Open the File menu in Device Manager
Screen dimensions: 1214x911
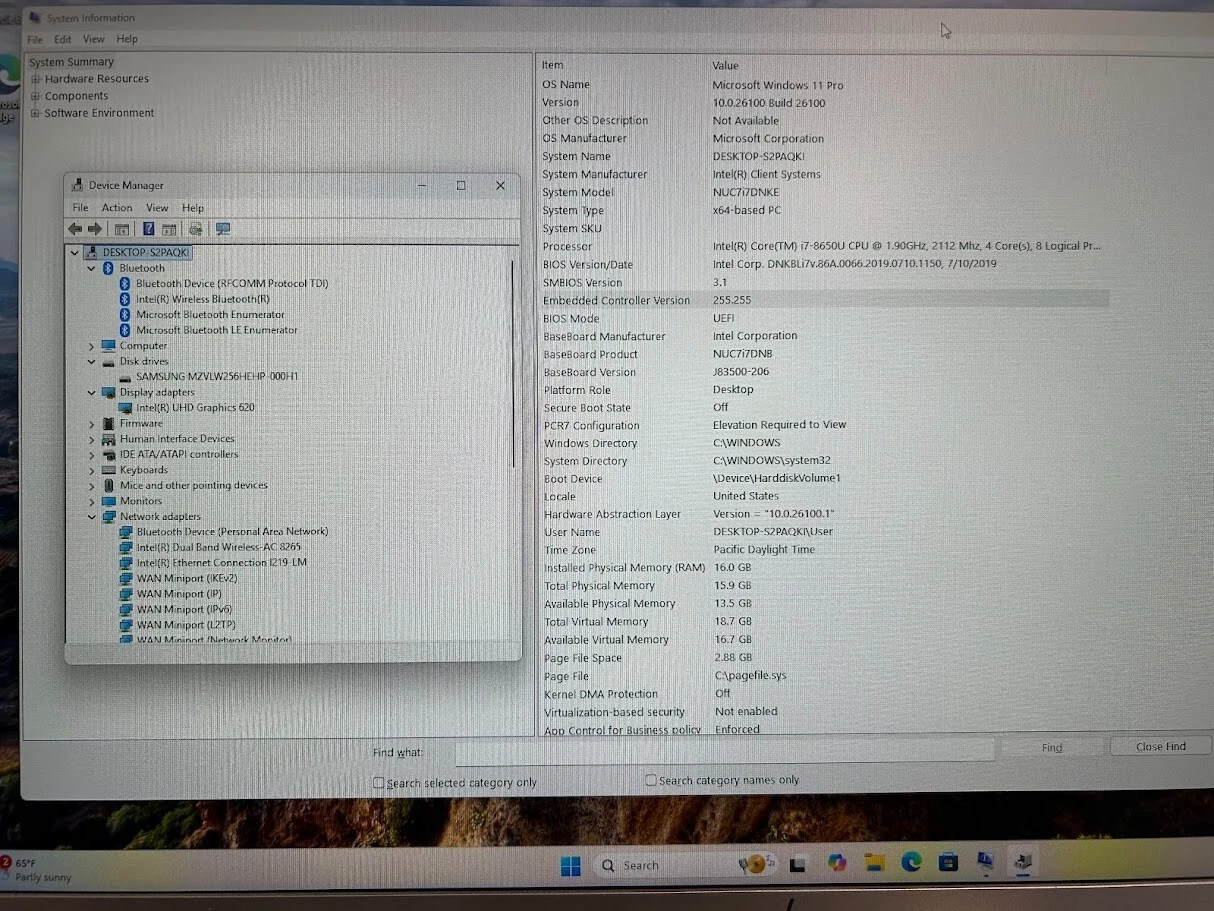[x=80, y=208]
